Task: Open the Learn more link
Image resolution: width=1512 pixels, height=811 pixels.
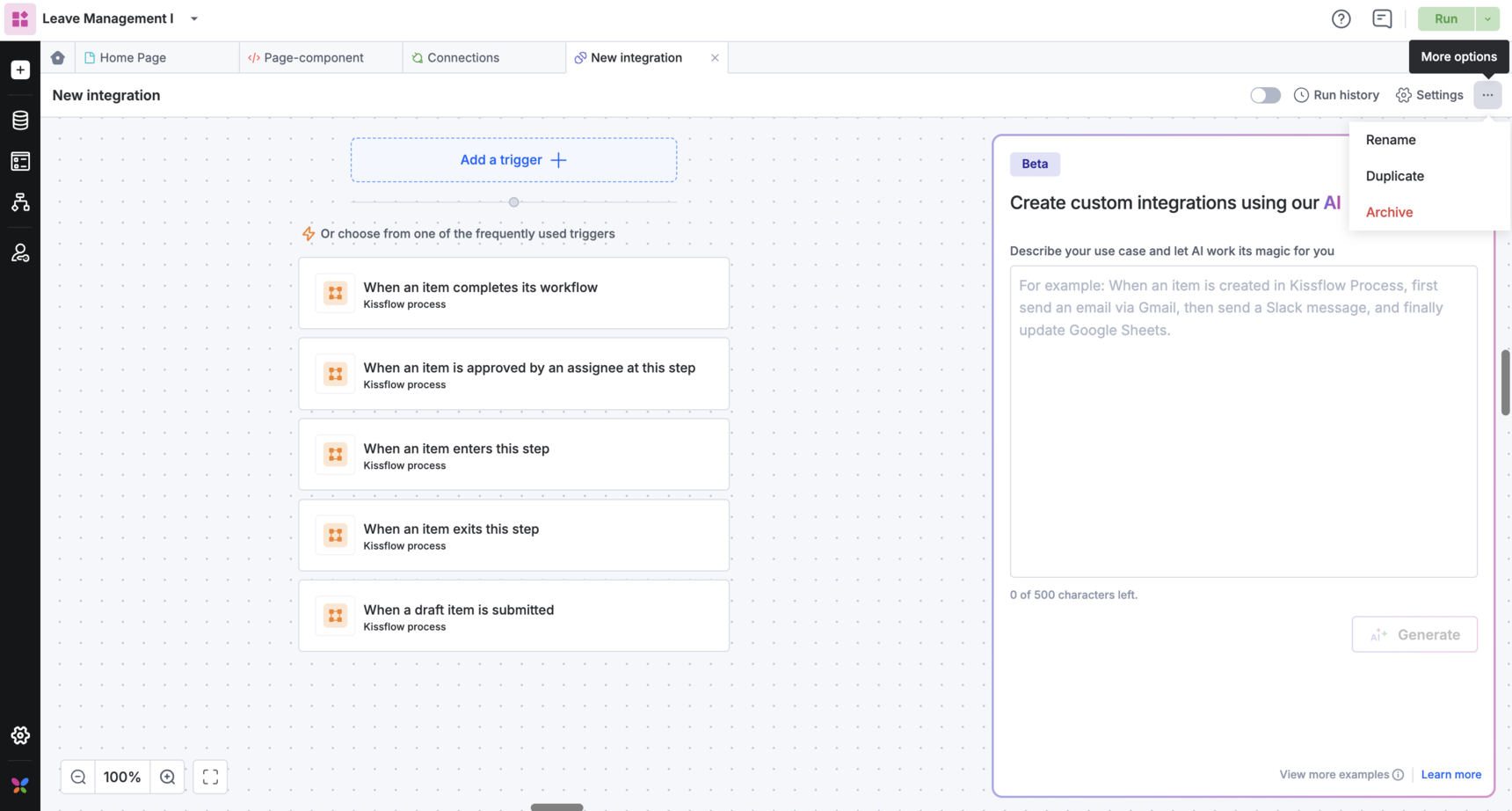Action: pyautogui.click(x=1450, y=774)
